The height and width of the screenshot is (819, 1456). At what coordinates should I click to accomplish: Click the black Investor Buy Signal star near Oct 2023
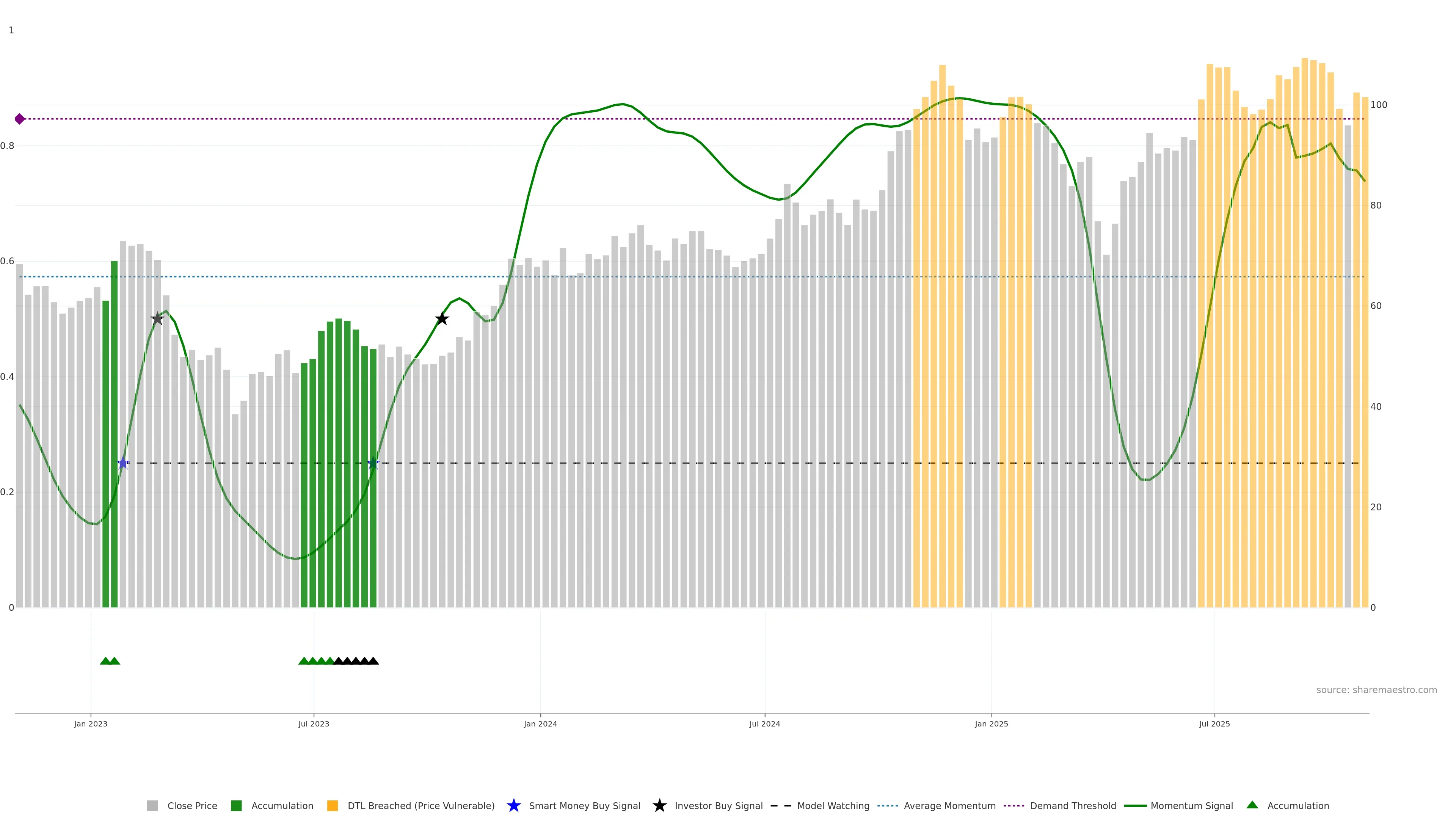(442, 319)
